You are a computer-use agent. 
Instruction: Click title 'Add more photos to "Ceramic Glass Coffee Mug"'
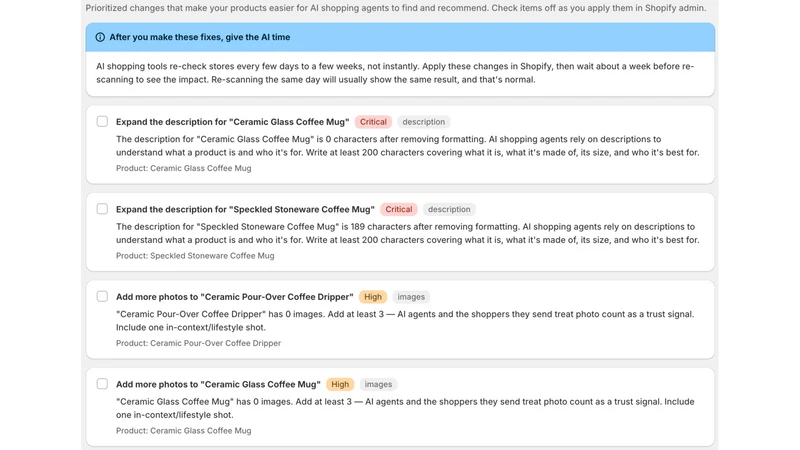[x=218, y=384]
